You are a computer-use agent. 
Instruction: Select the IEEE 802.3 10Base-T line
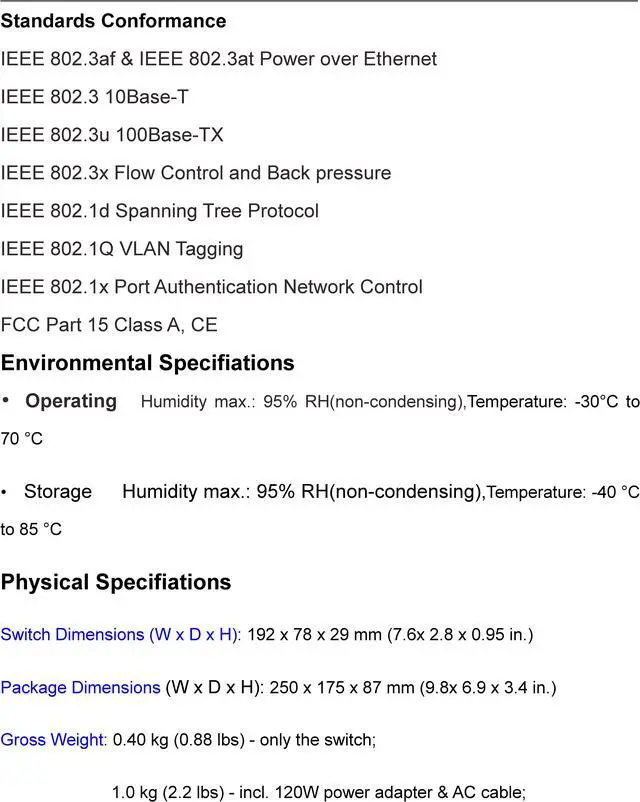[94, 97]
